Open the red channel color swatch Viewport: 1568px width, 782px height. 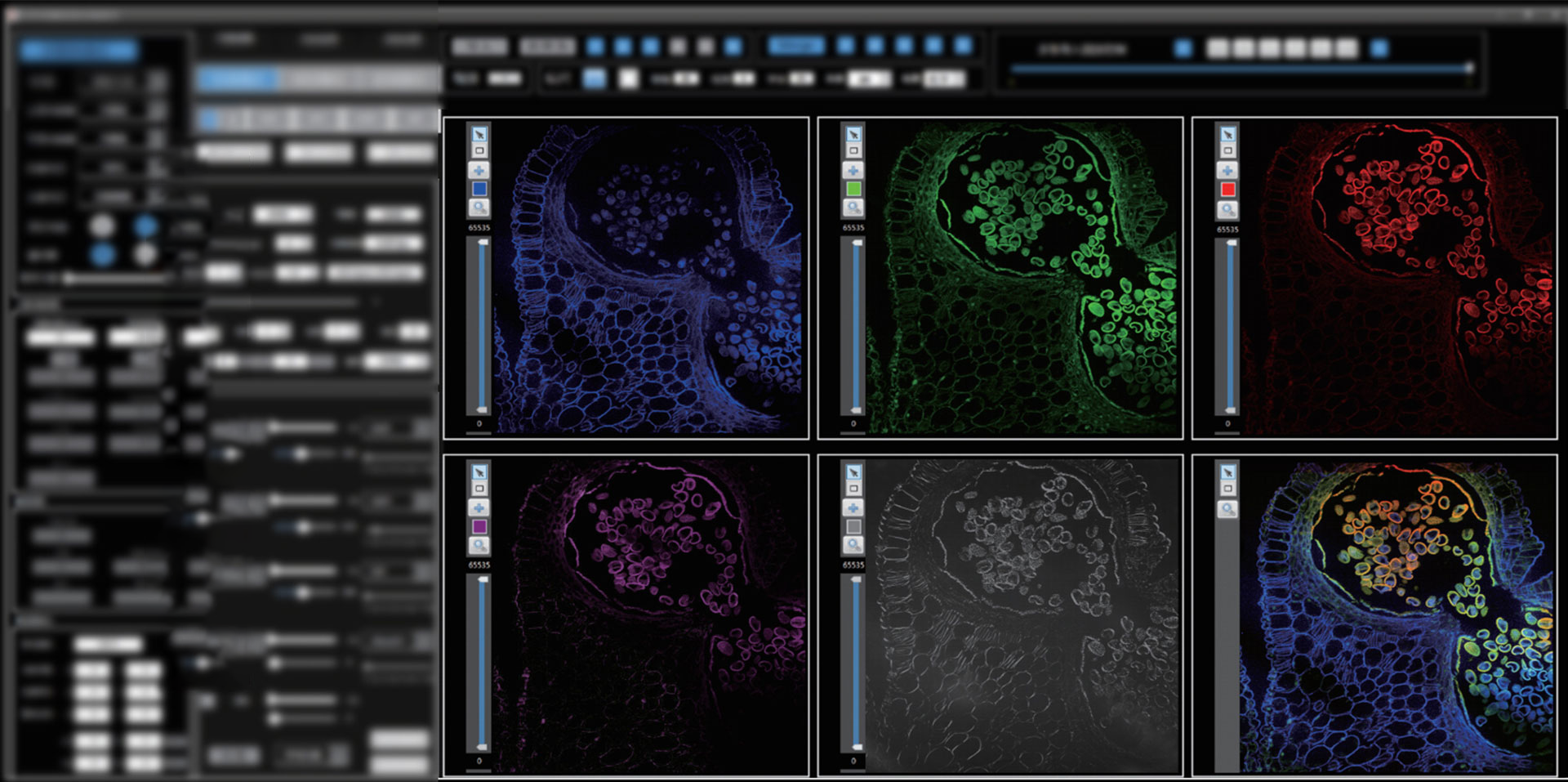[1227, 190]
